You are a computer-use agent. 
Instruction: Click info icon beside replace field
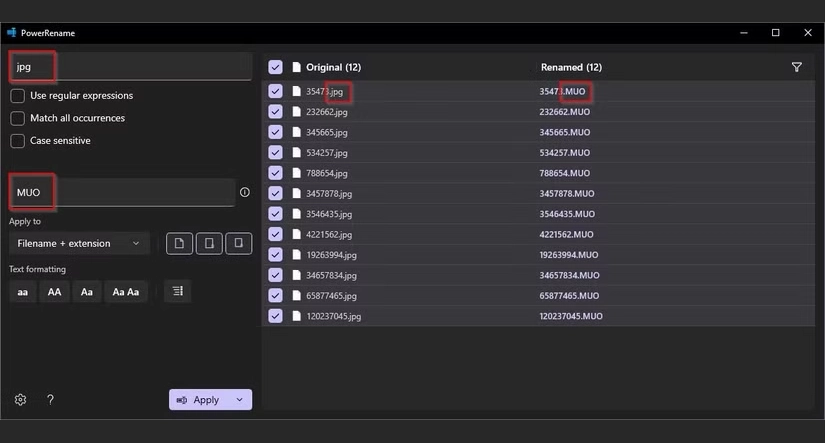click(x=245, y=192)
